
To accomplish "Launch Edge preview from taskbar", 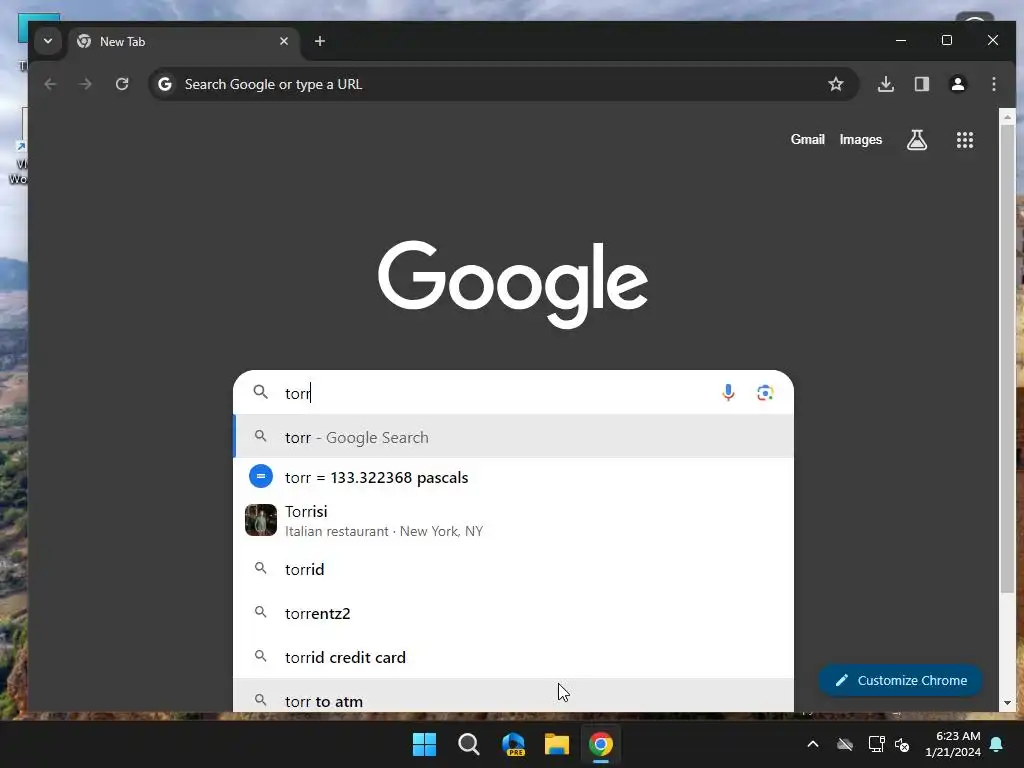I will coord(513,744).
